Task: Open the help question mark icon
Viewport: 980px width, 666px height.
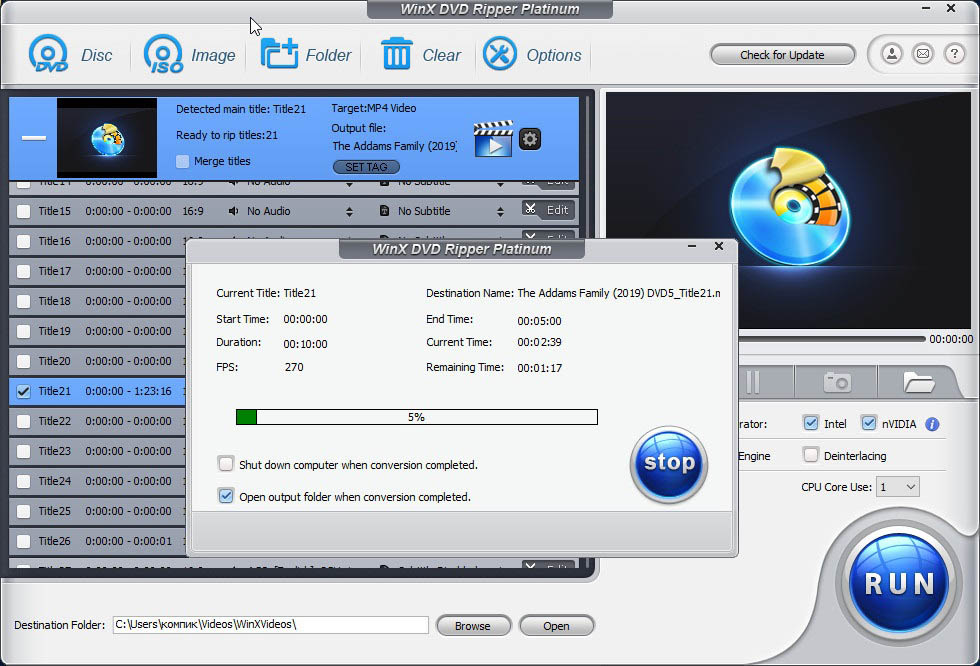Action: [954, 54]
